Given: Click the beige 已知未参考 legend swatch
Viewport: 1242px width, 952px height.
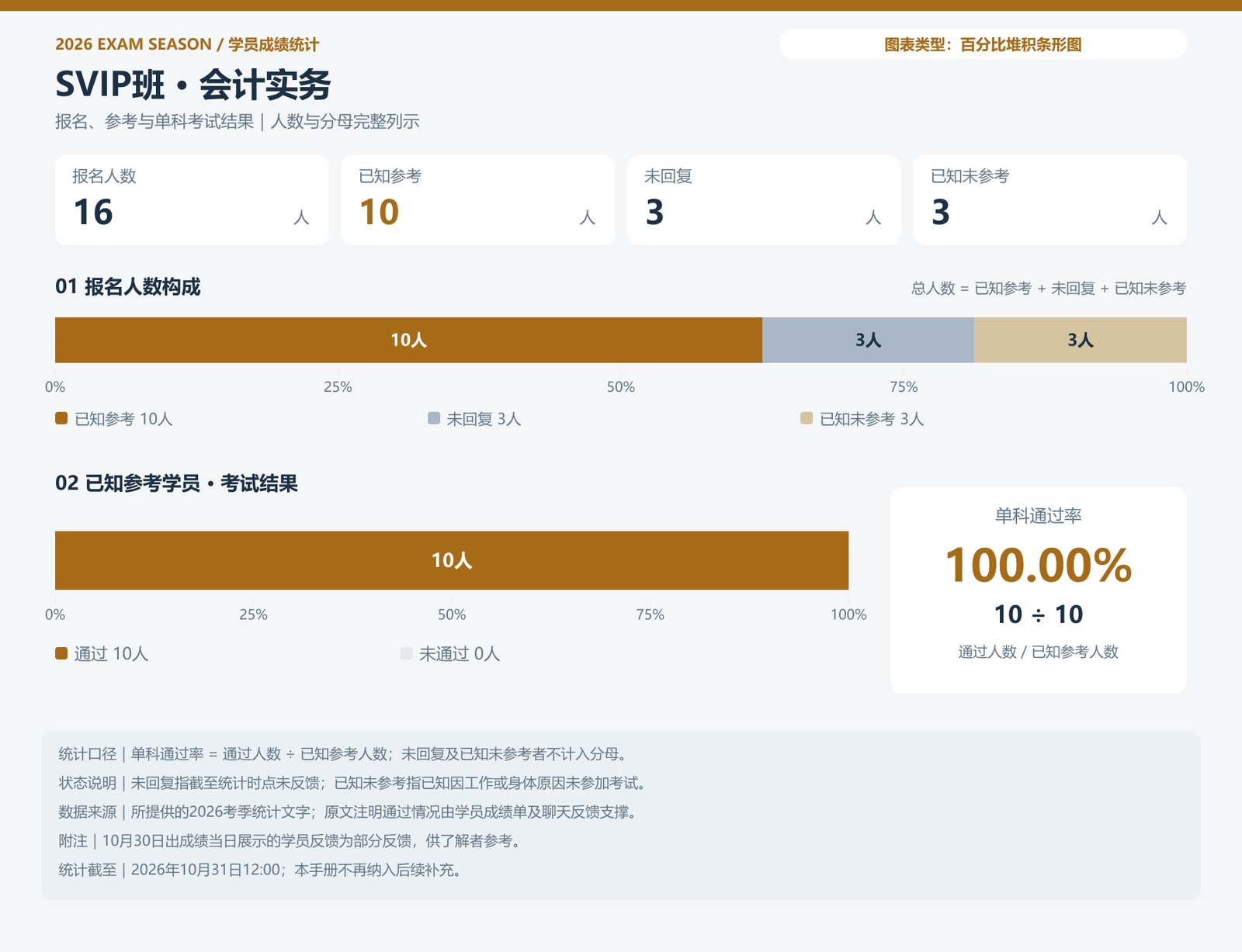Looking at the screenshot, I should click(x=807, y=418).
